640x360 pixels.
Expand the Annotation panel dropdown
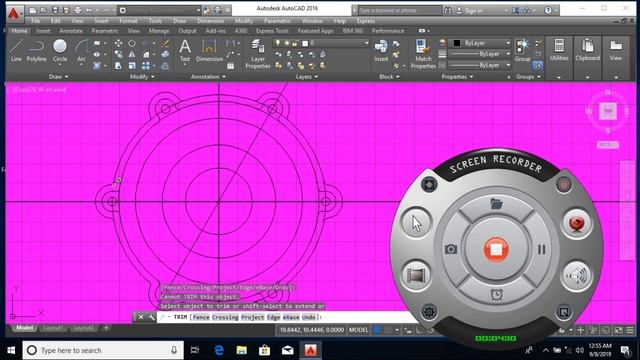click(208, 77)
